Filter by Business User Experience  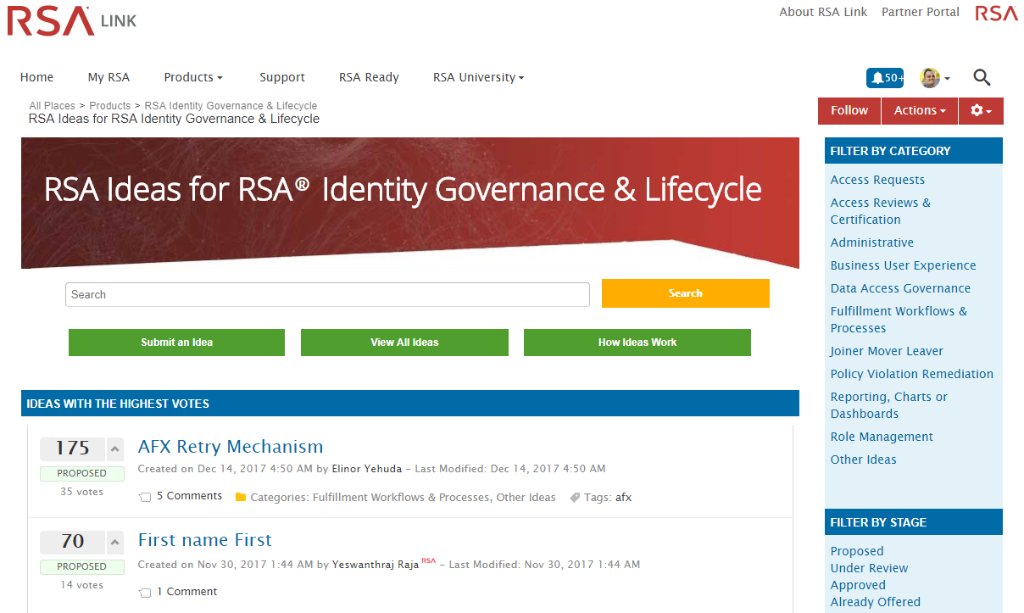pyautogui.click(x=903, y=265)
